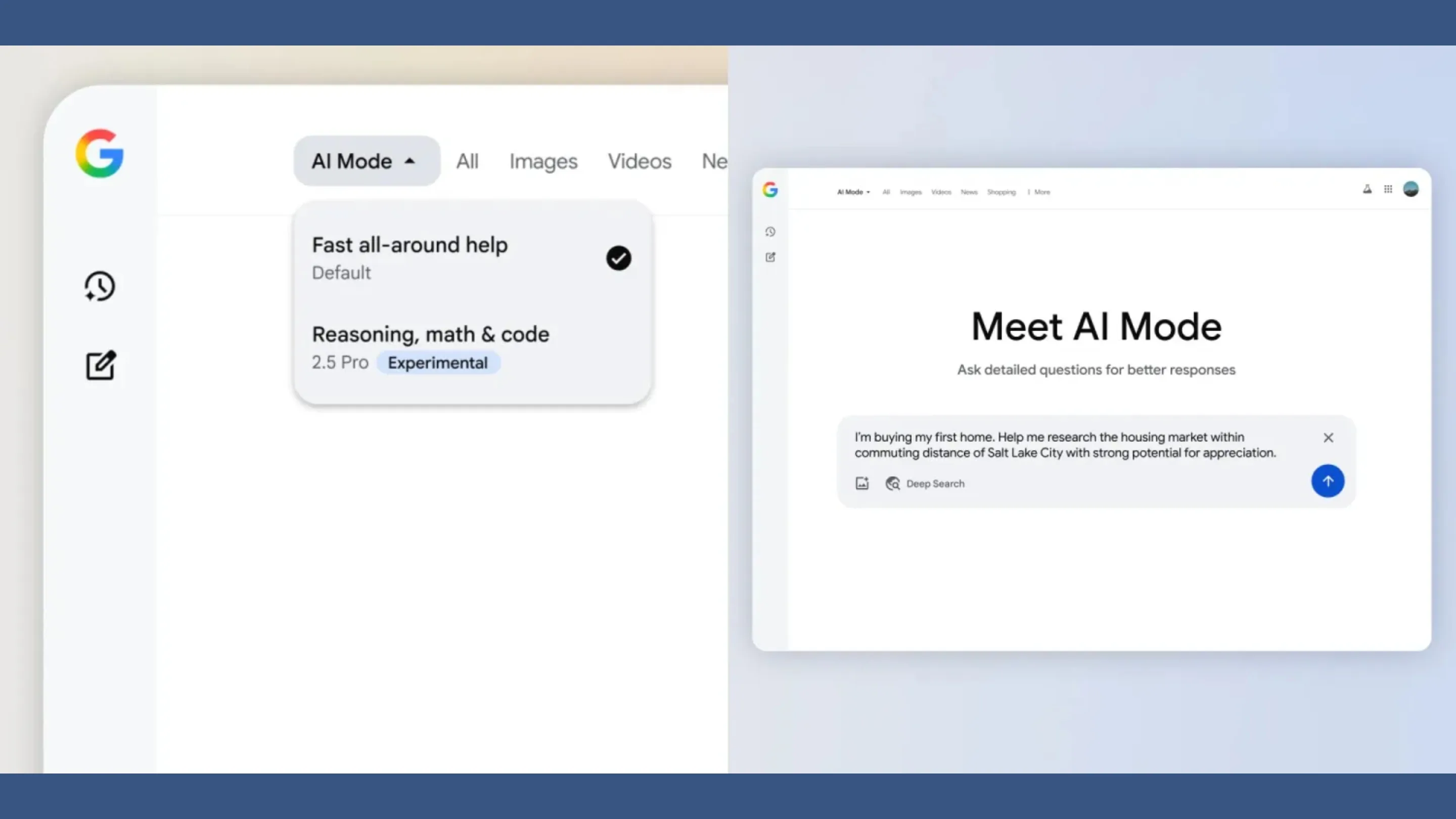This screenshot has height=819, width=1456.
Task: Open the large Videos tab
Action: click(x=639, y=161)
